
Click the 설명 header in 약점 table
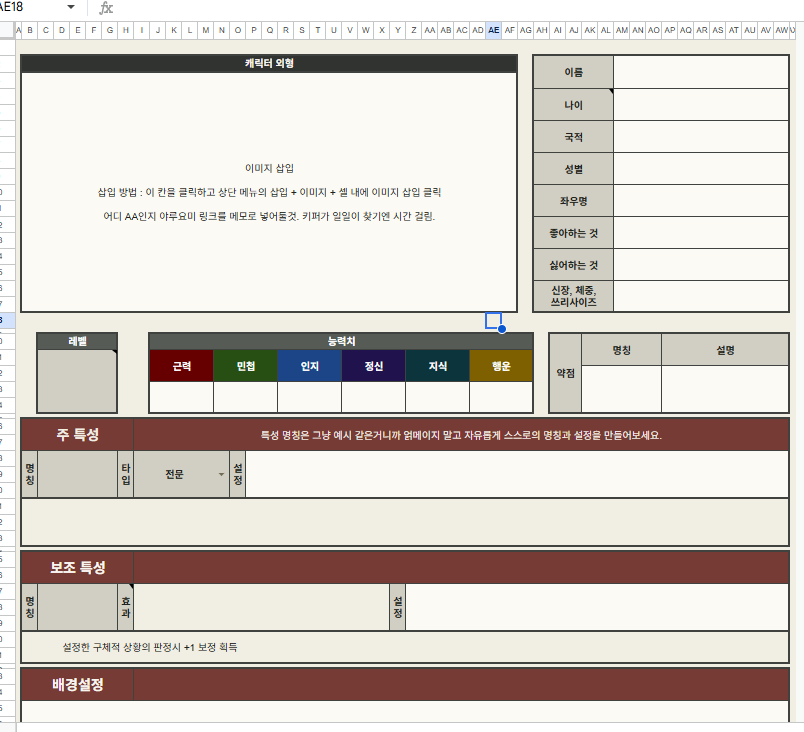(725, 350)
